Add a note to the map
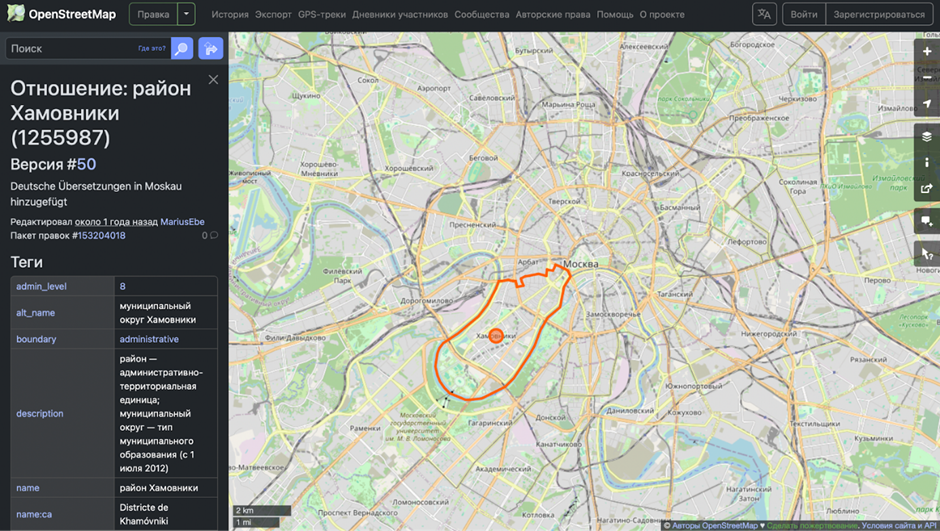The height and width of the screenshot is (531, 940). (x=927, y=221)
